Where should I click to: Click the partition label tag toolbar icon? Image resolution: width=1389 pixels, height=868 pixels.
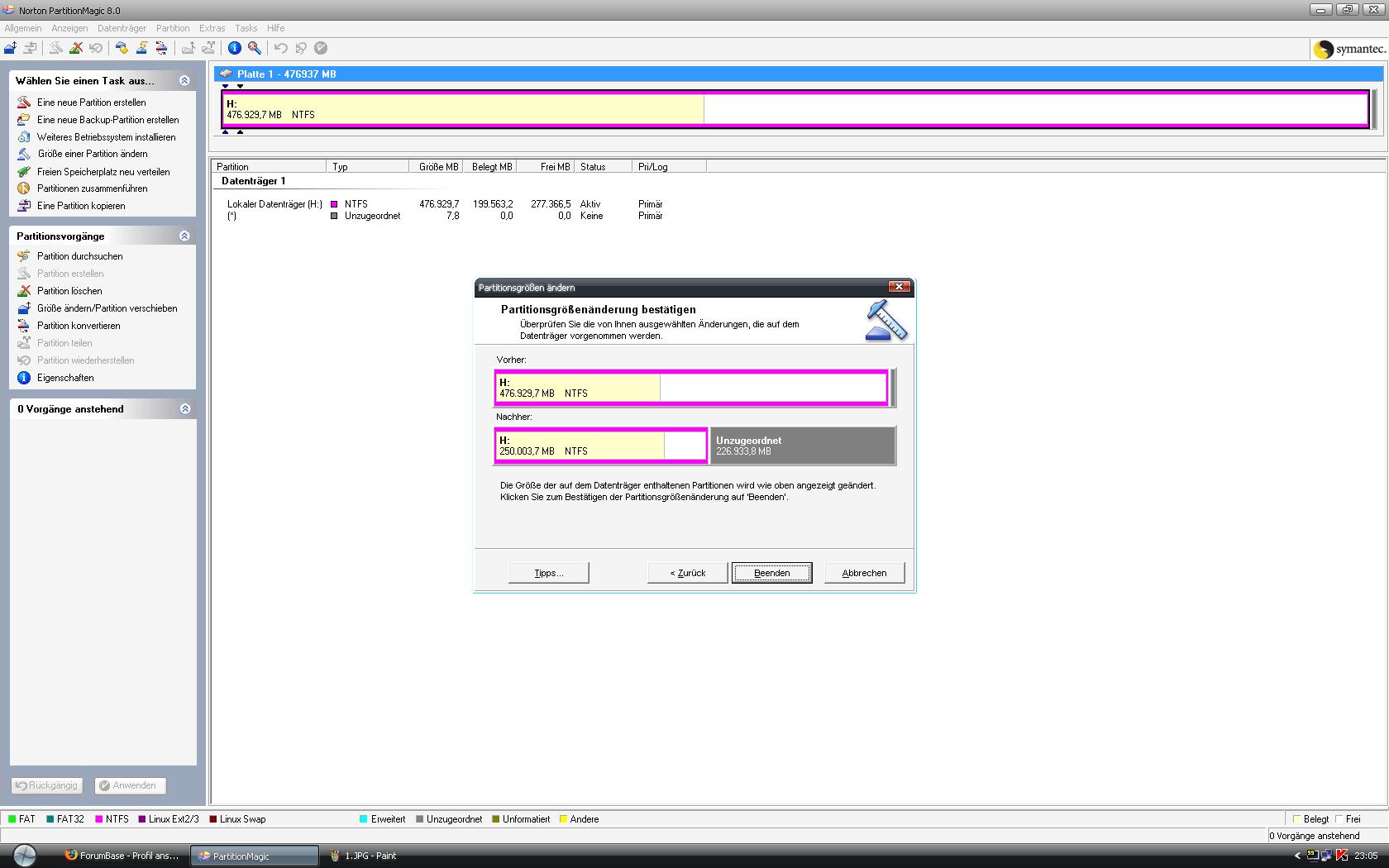click(122, 48)
